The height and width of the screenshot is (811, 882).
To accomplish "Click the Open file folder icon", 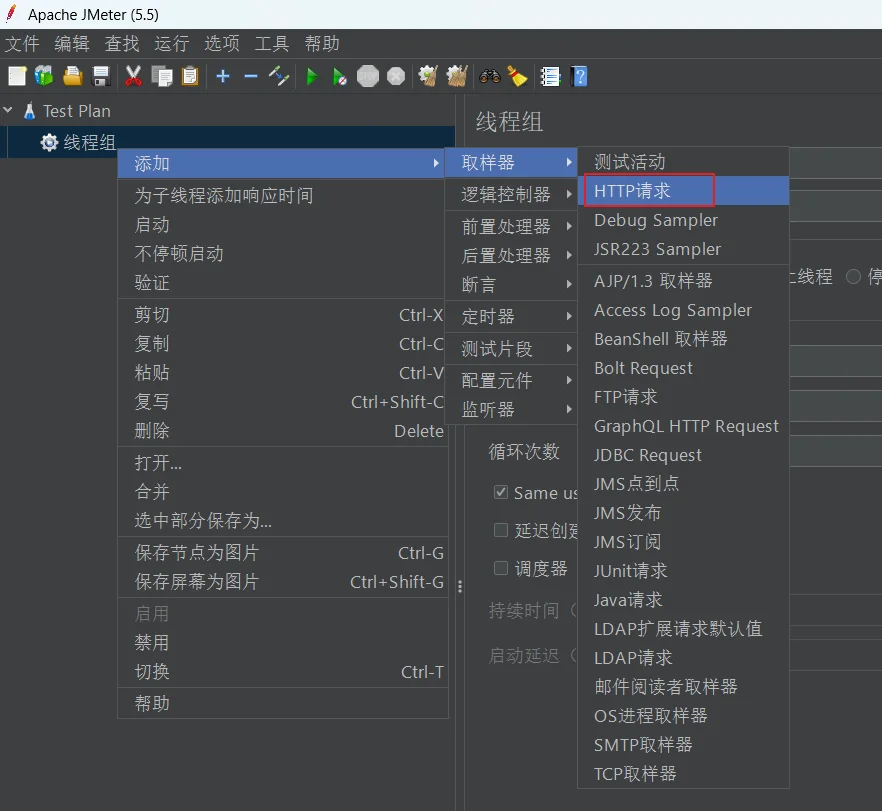I will (x=73, y=76).
